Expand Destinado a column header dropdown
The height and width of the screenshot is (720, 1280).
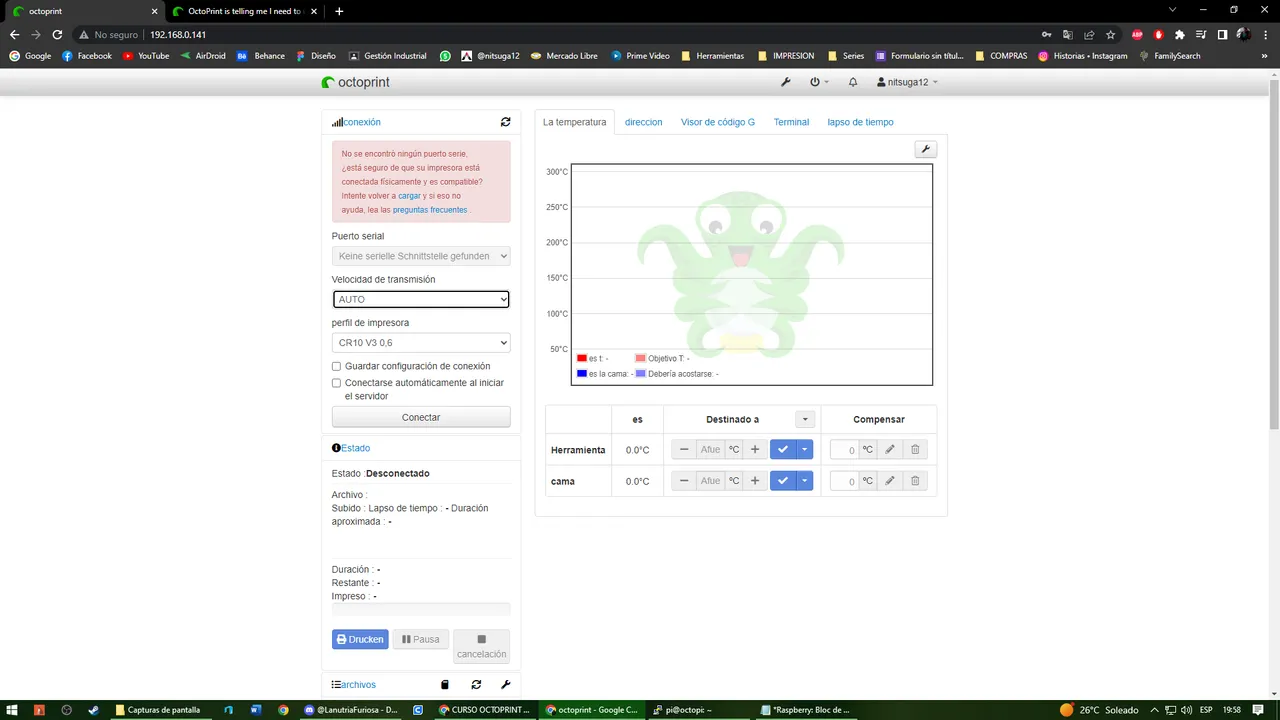click(805, 419)
